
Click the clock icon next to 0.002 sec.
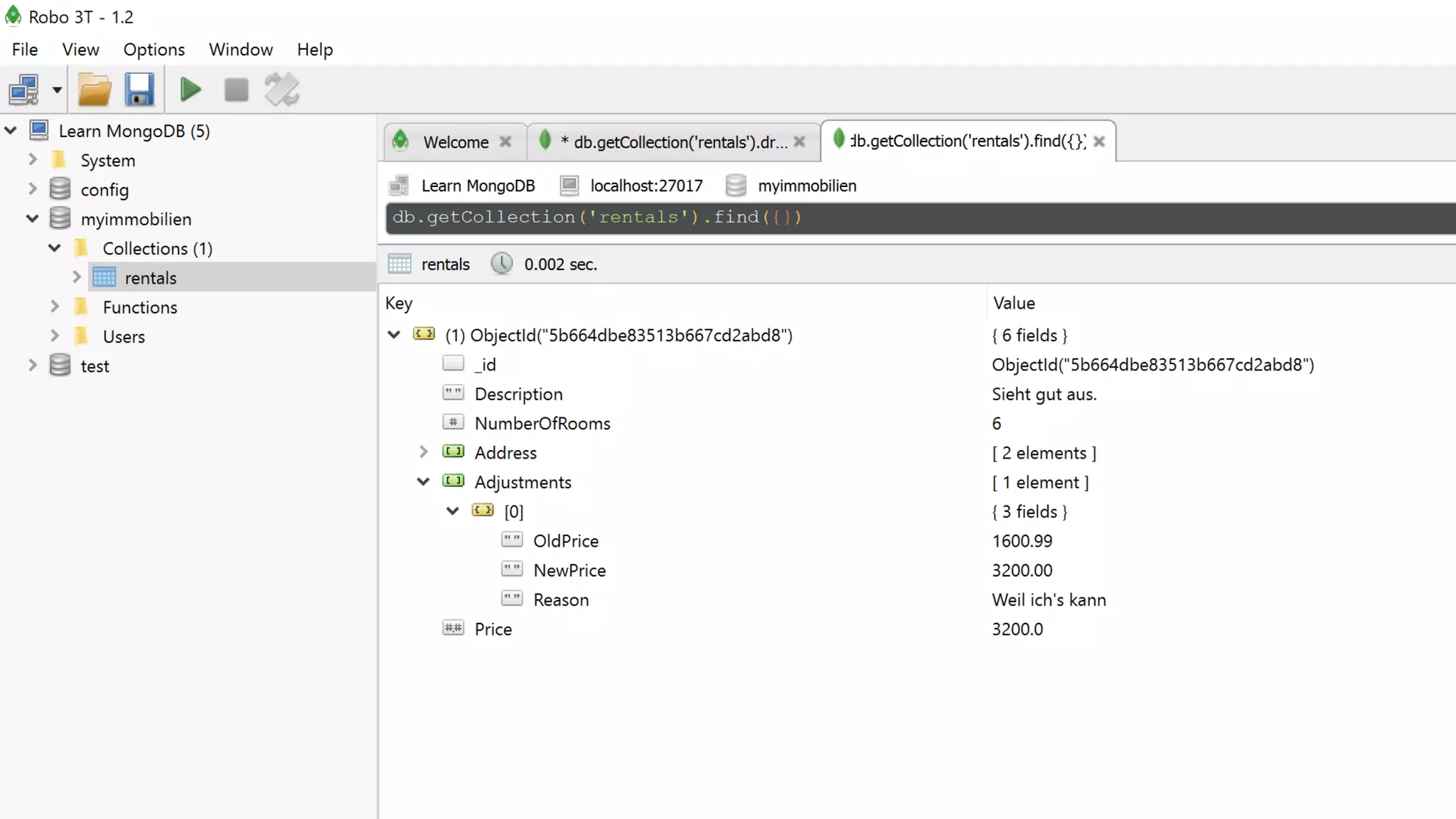pos(502,264)
